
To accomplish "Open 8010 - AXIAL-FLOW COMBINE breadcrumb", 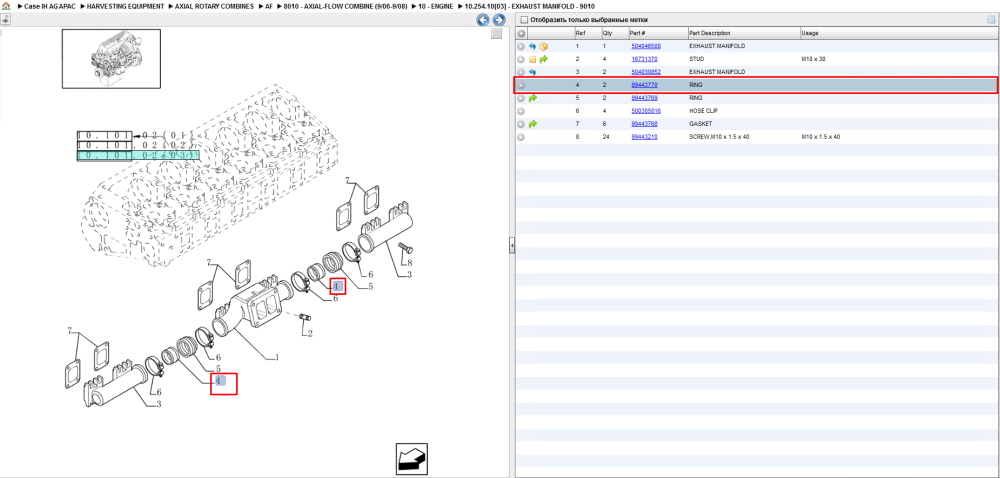I will [345, 6].
